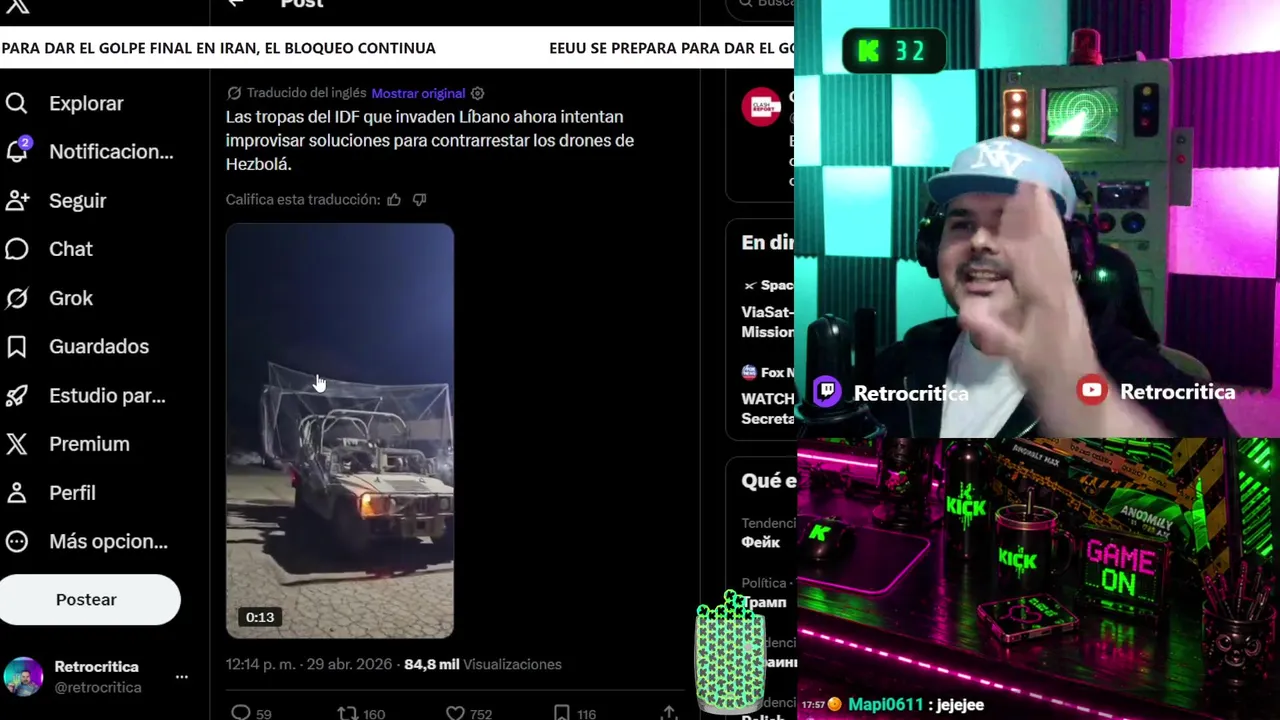Click the Seguir person-plus icon
The image size is (1280, 720).
tap(16, 200)
